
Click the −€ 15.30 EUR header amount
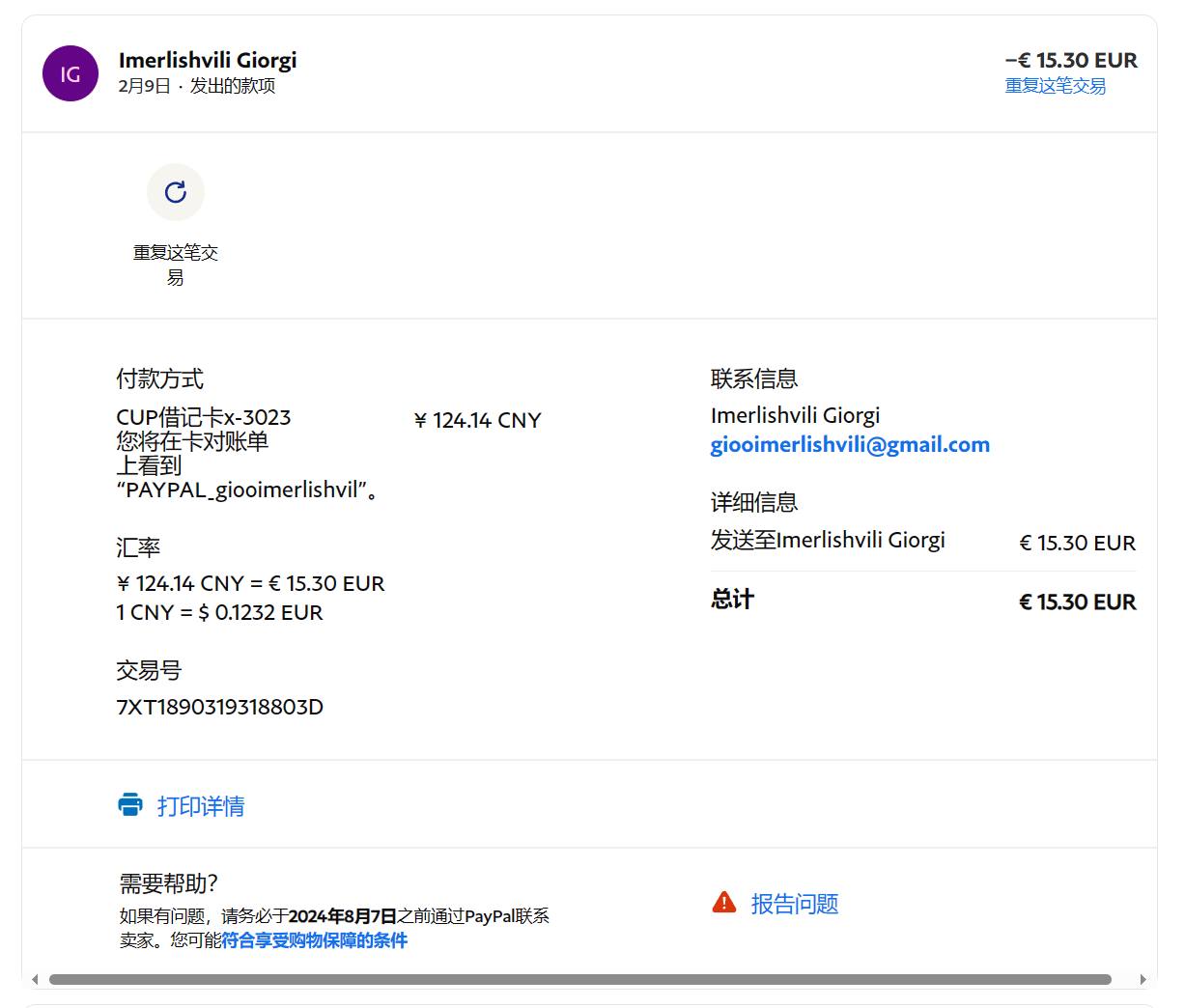click(1070, 60)
